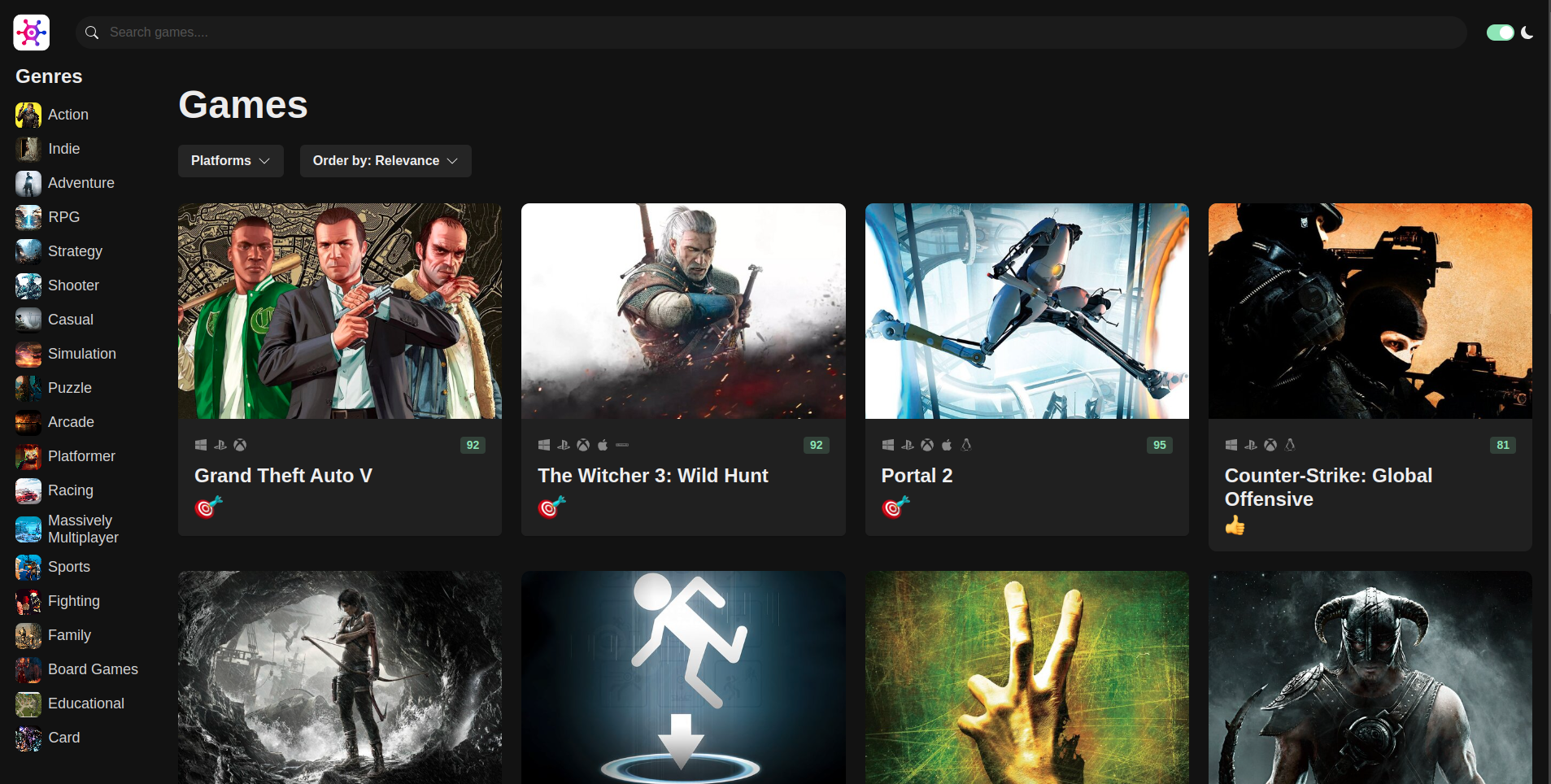
Task: Choose the RPG genre thumbnail icon
Action: point(28,217)
